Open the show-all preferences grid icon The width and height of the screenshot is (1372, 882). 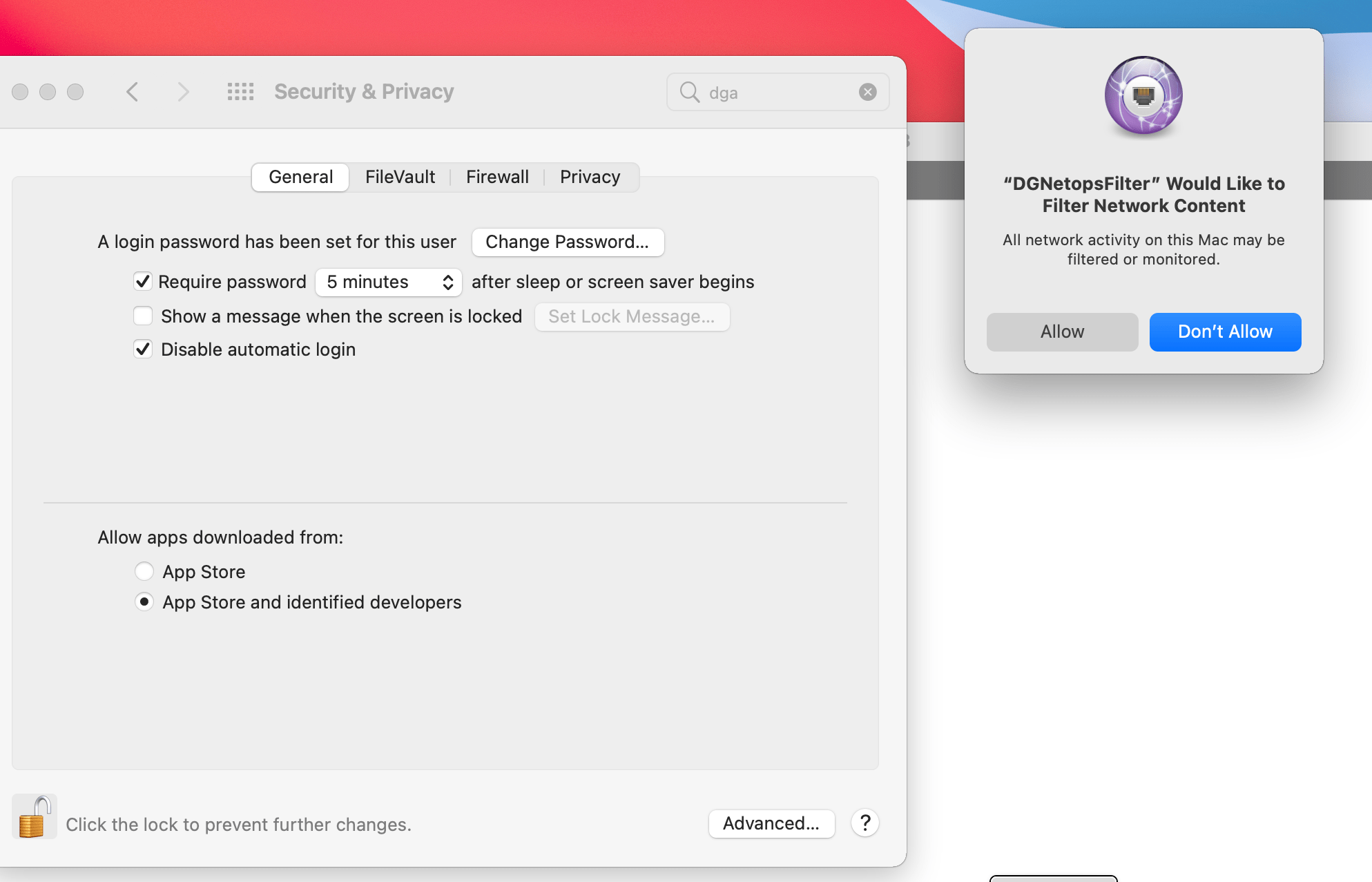click(x=240, y=92)
